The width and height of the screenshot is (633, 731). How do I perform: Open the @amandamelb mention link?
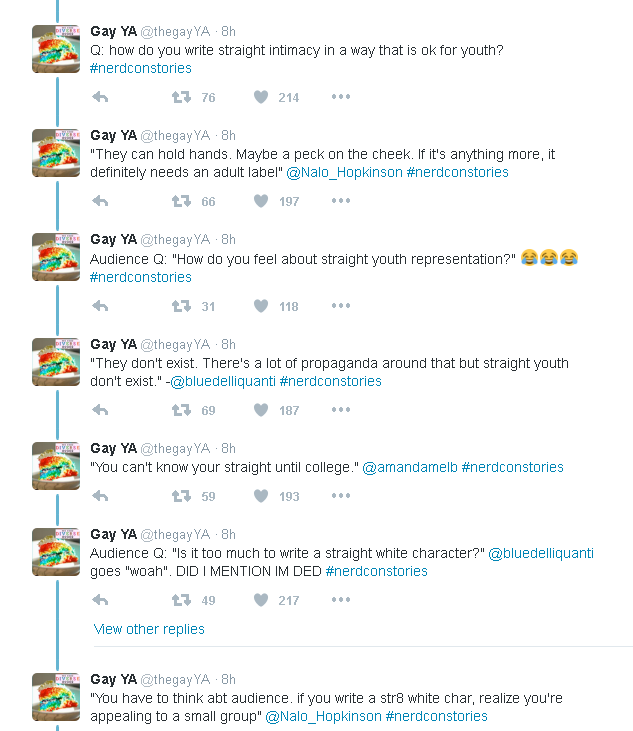[409, 467]
